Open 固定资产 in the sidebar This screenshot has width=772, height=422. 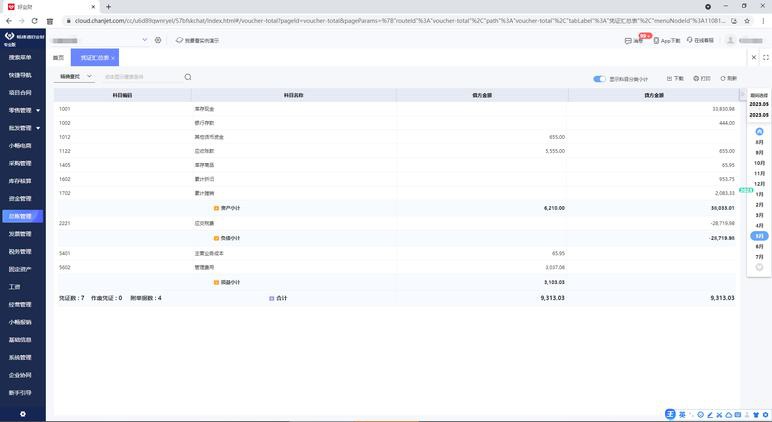click(20, 269)
